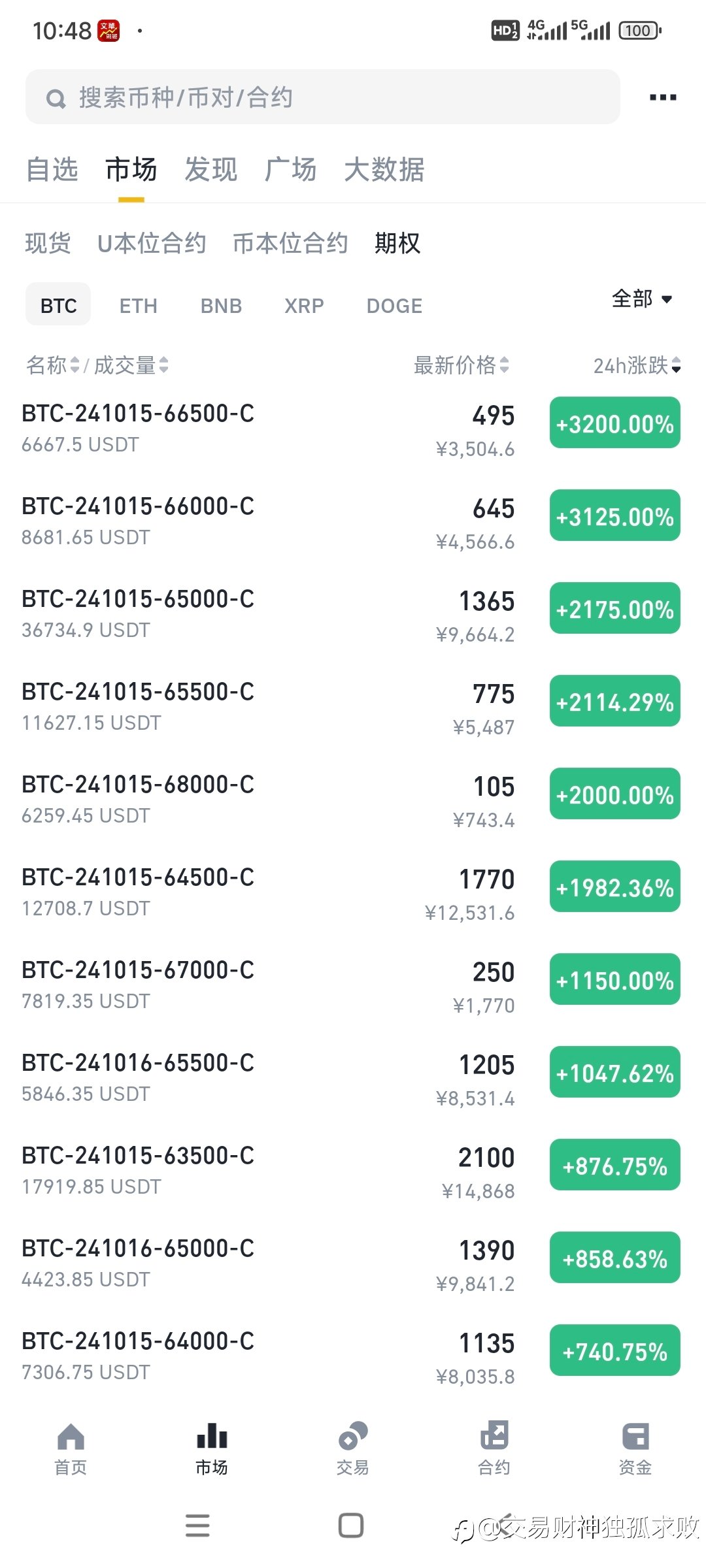Viewport: 706px width, 1568px height.
Task: Toggle sort by 名称 name arrows
Action: click(75, 365)
